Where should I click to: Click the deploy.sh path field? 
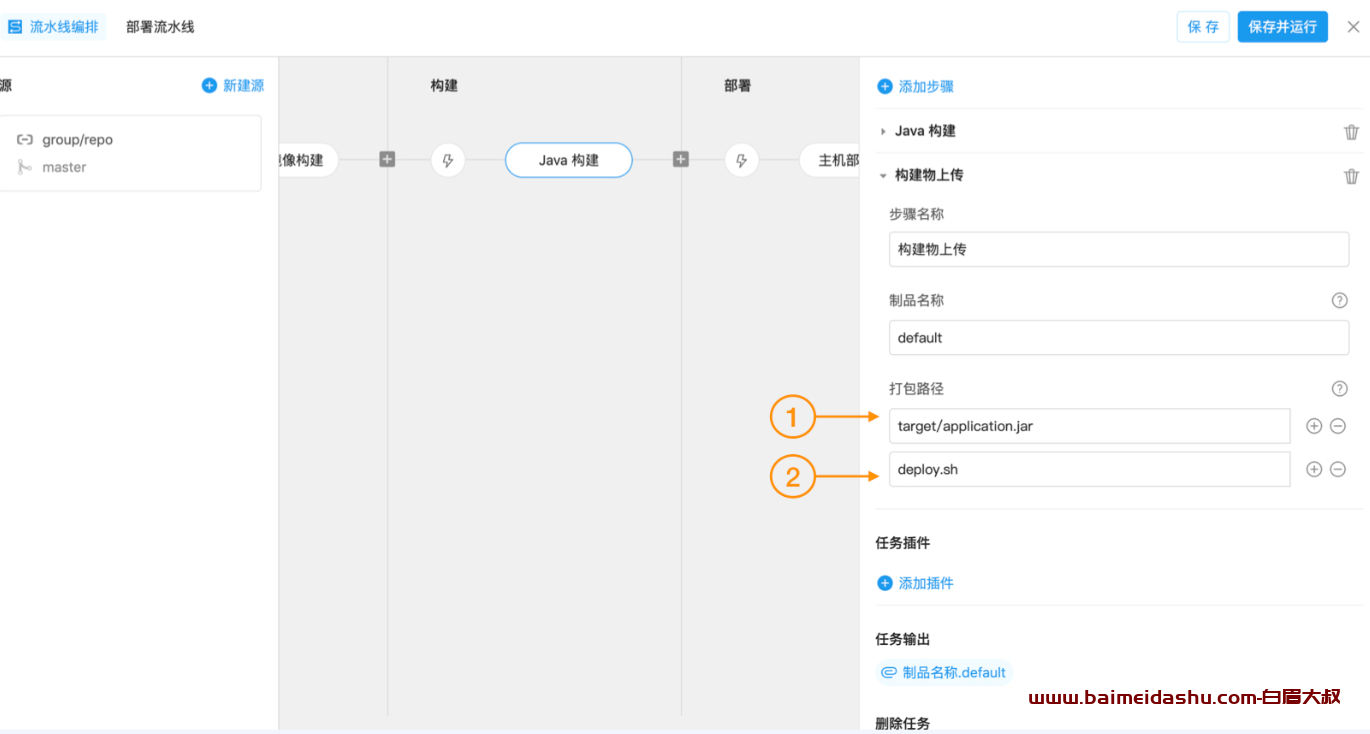pos(1089,469)
